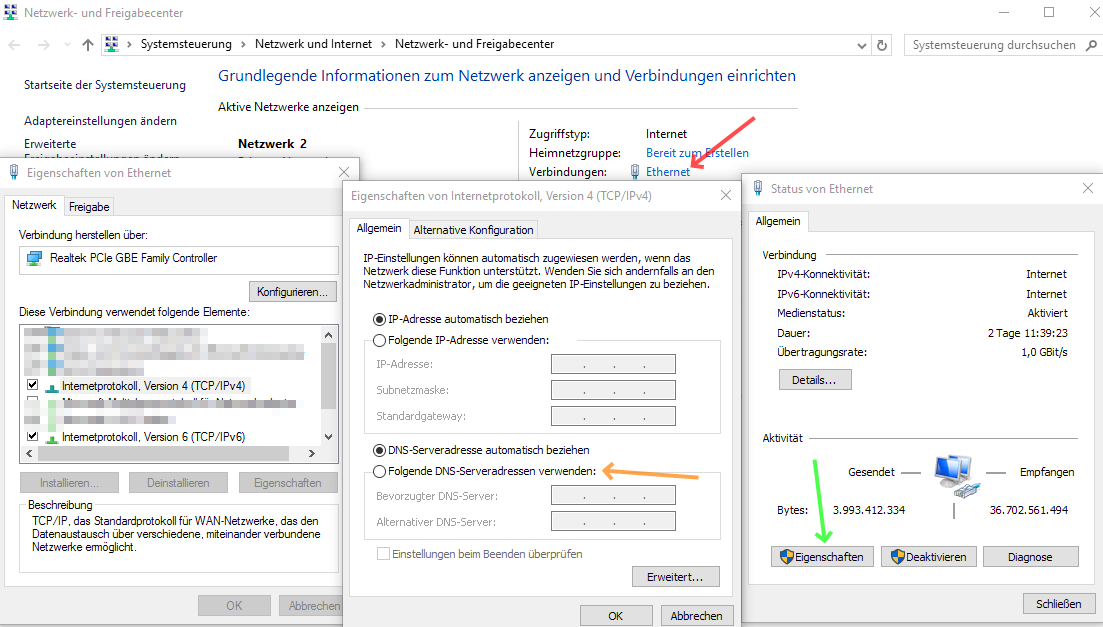Click Eigenschaften shield button in Status window
1103x627 pixels.
822,557
